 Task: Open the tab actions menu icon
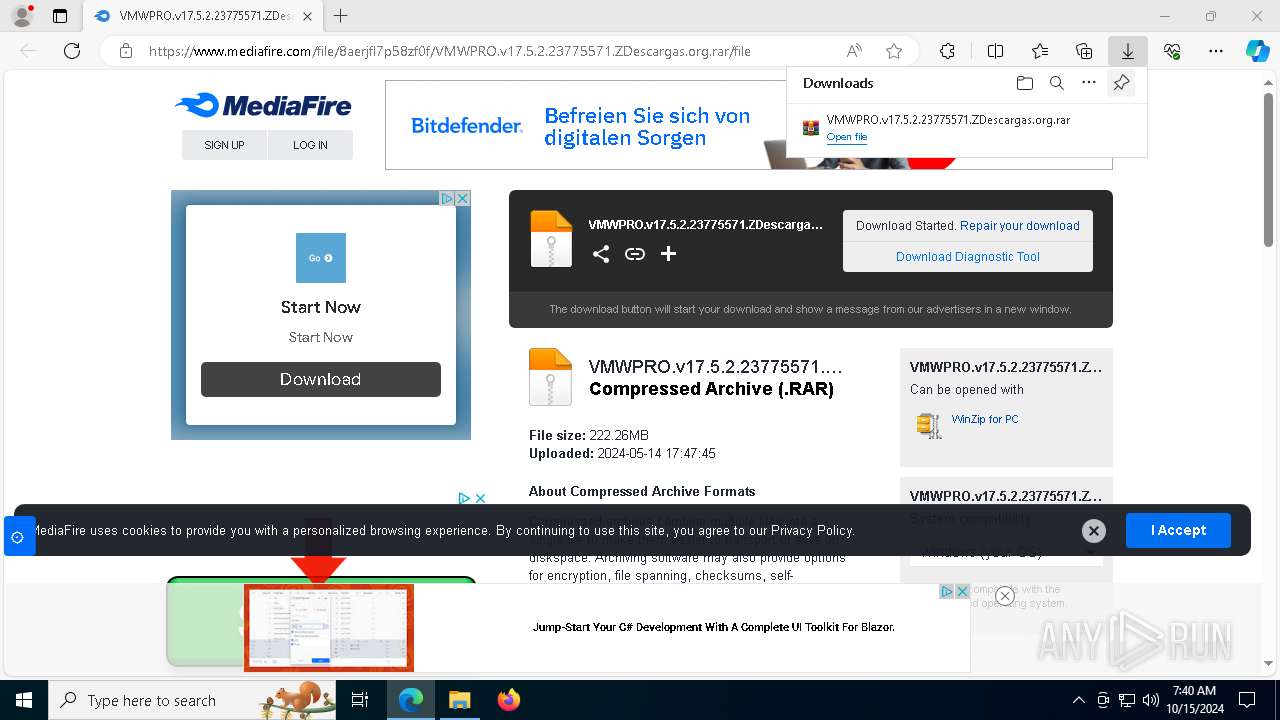(60, 16)
